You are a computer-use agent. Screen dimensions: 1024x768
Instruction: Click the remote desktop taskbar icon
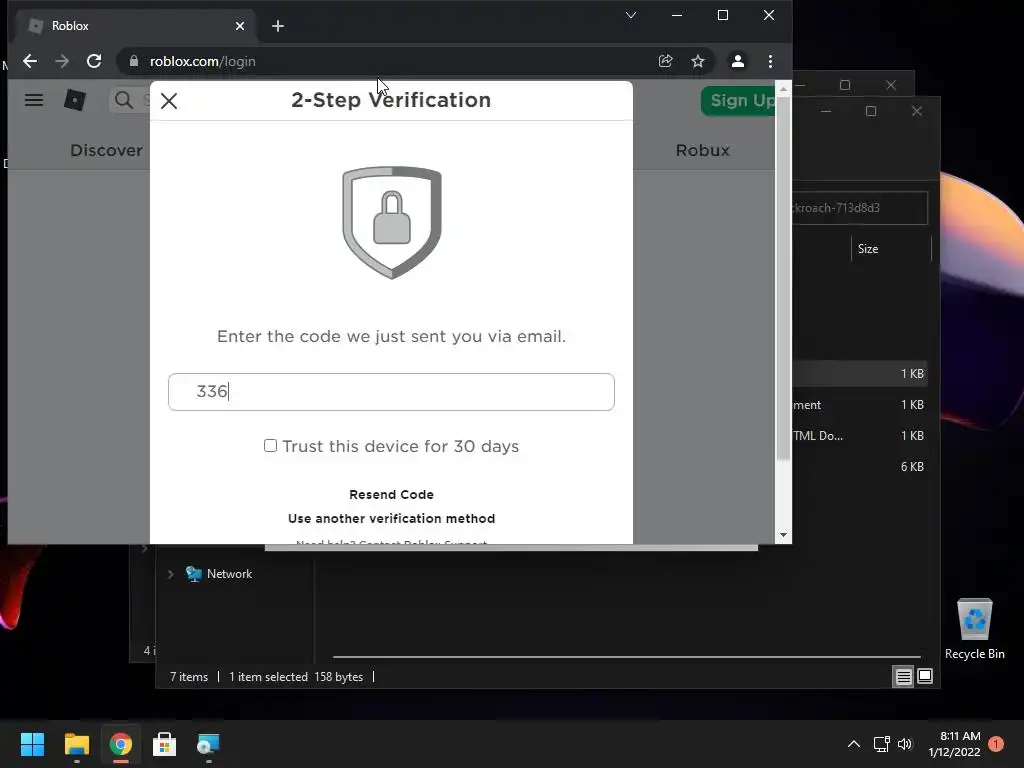tap(209, 744)
